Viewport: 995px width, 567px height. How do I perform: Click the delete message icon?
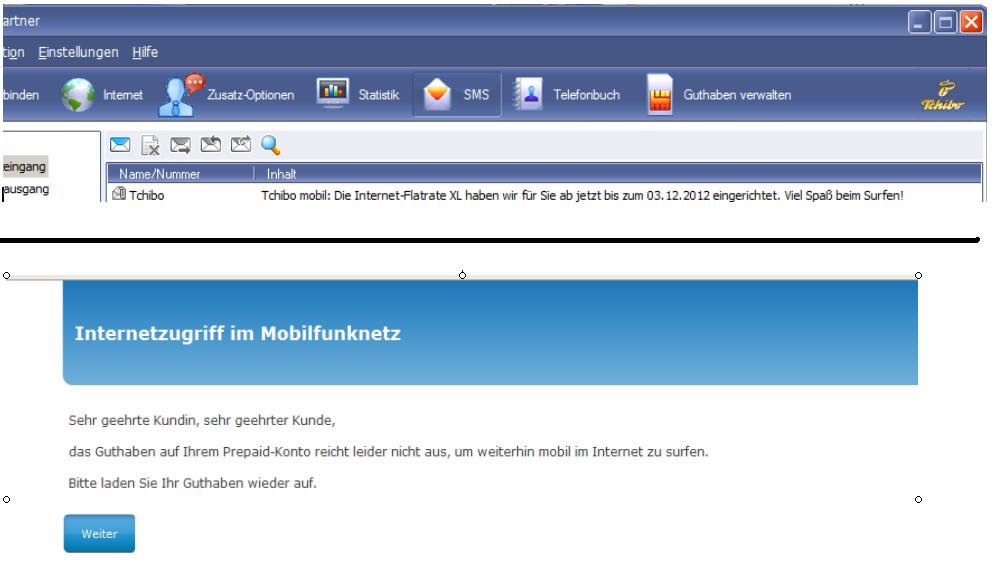click(x=150, y=145)
